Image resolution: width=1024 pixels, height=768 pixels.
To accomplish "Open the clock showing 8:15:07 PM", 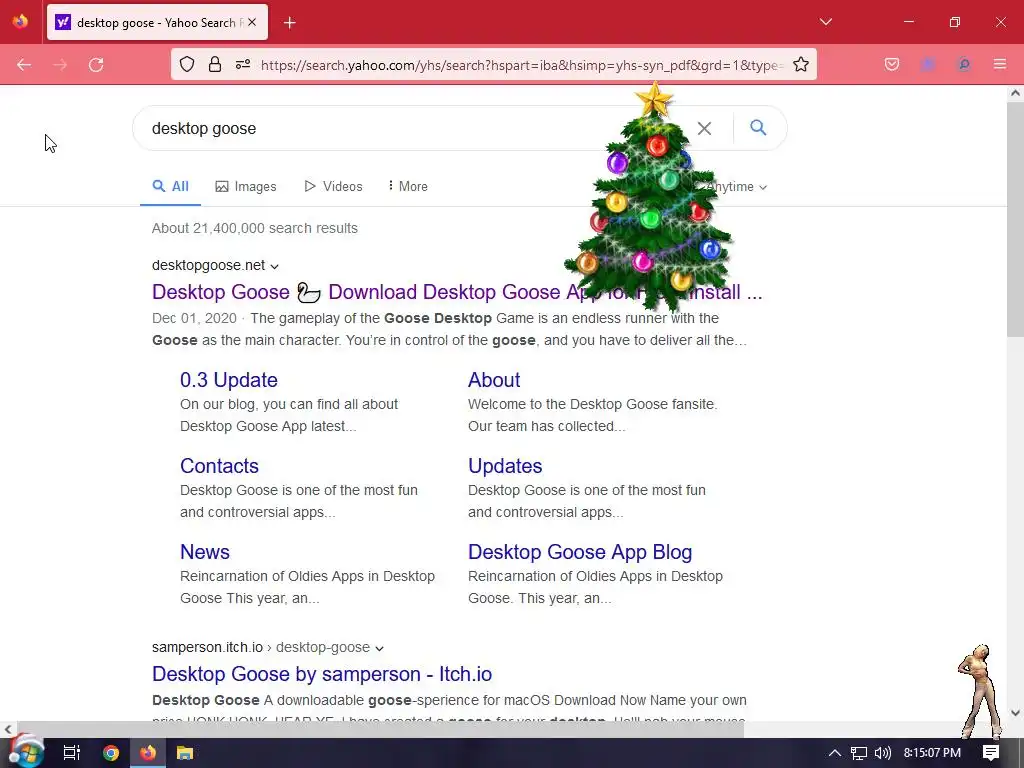I will tap(932, 753).
